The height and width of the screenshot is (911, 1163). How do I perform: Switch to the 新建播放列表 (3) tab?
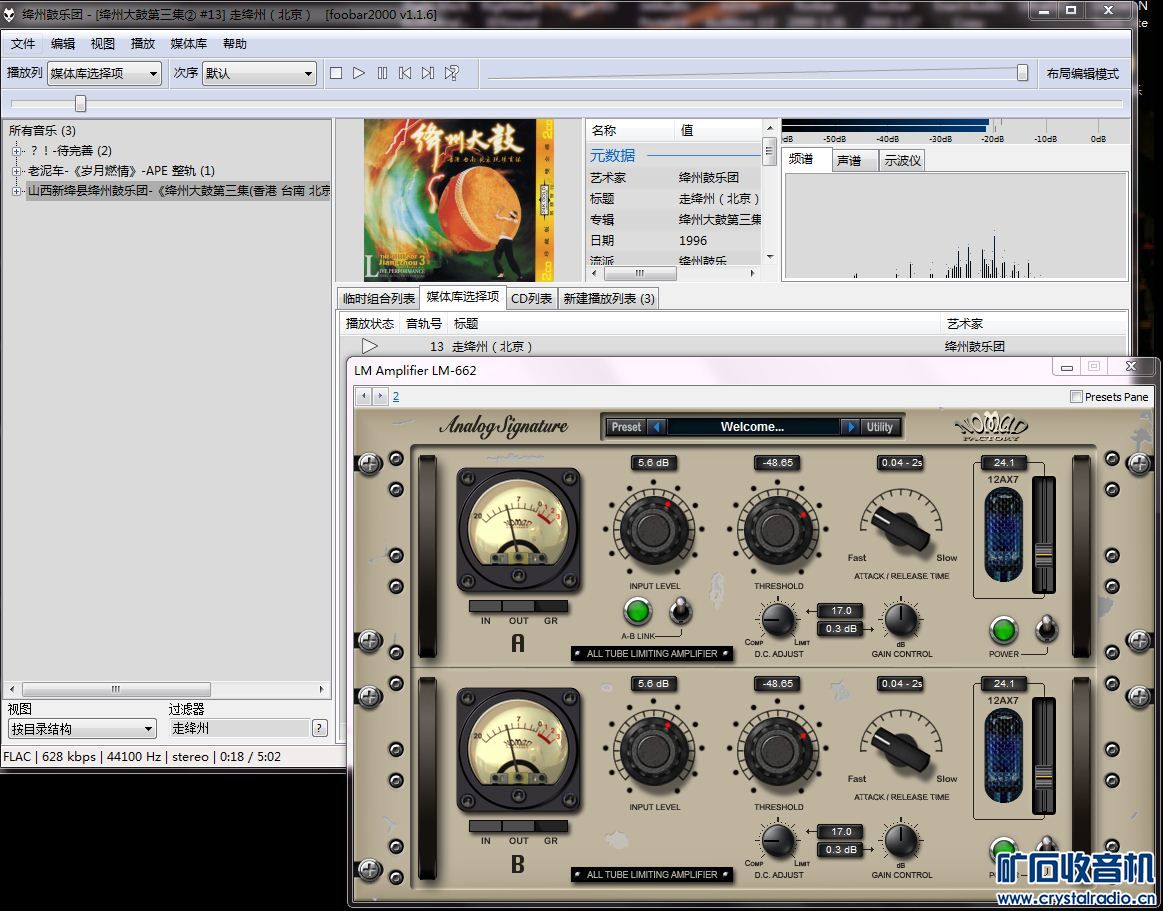(x=609, y=298)
